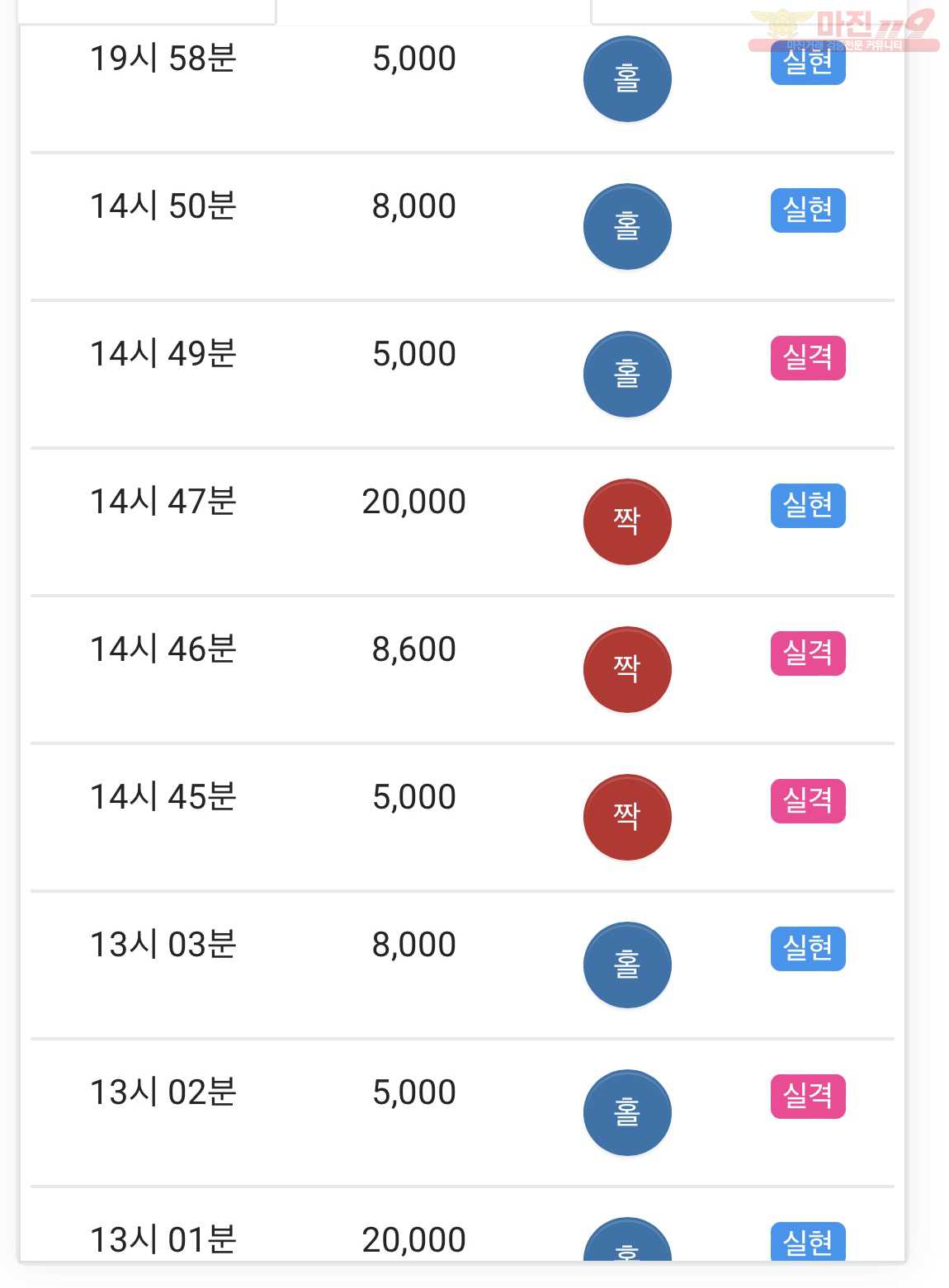
Task: Click the blue 실현 badge at 14시 47분
Action: tap(808, 506)
